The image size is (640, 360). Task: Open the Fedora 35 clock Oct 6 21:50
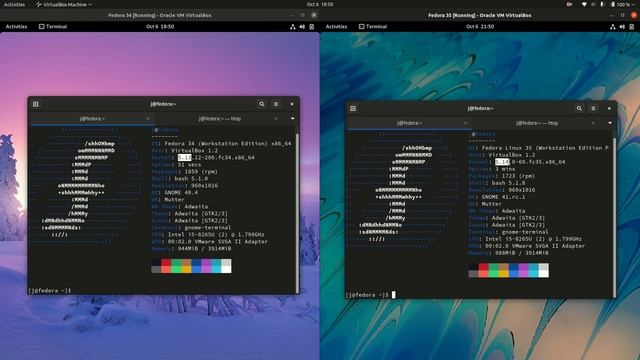(x=480, y=27)
